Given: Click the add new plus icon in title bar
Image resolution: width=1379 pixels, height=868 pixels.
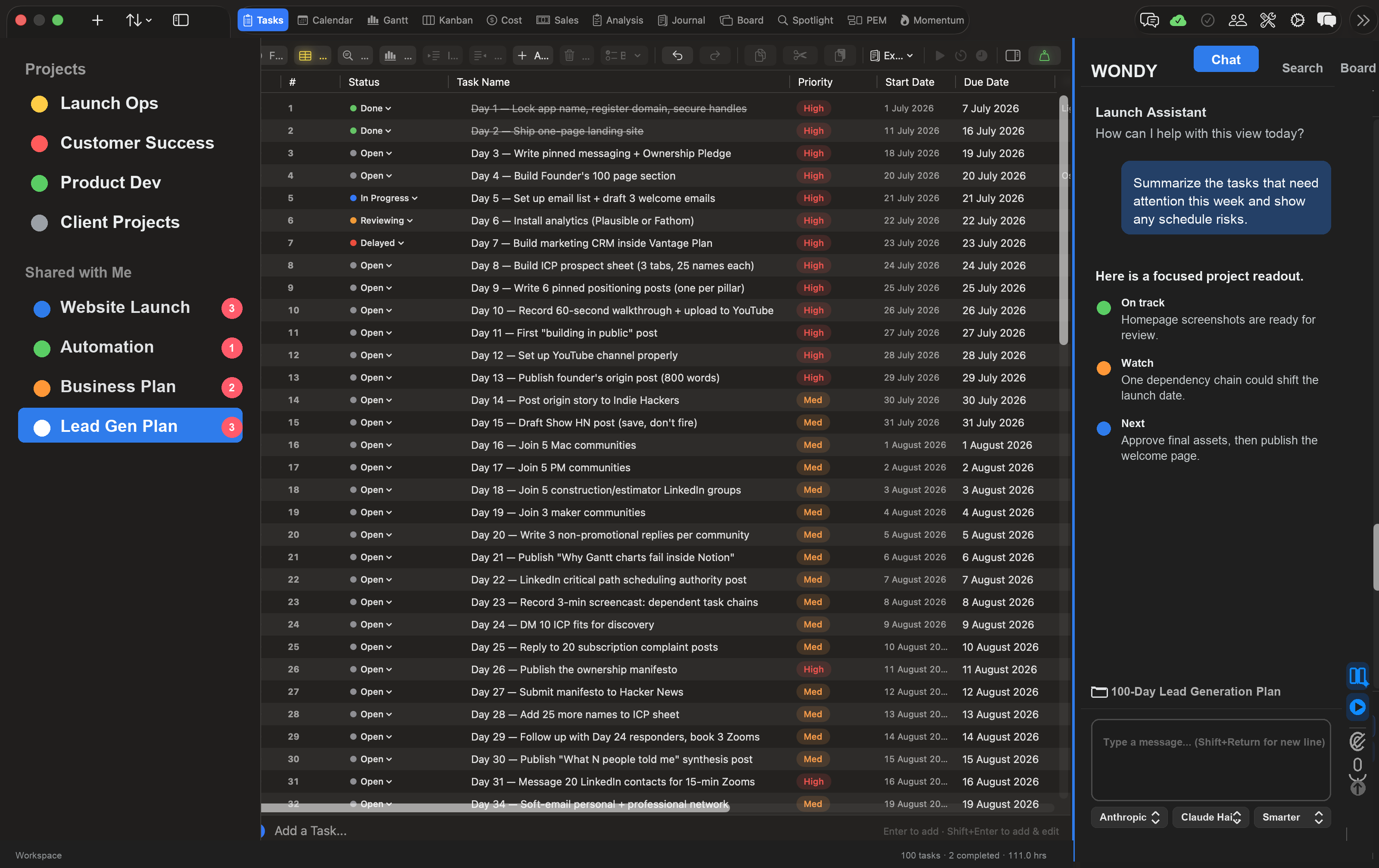Looking at the screenshot, I should click(97, 20).
